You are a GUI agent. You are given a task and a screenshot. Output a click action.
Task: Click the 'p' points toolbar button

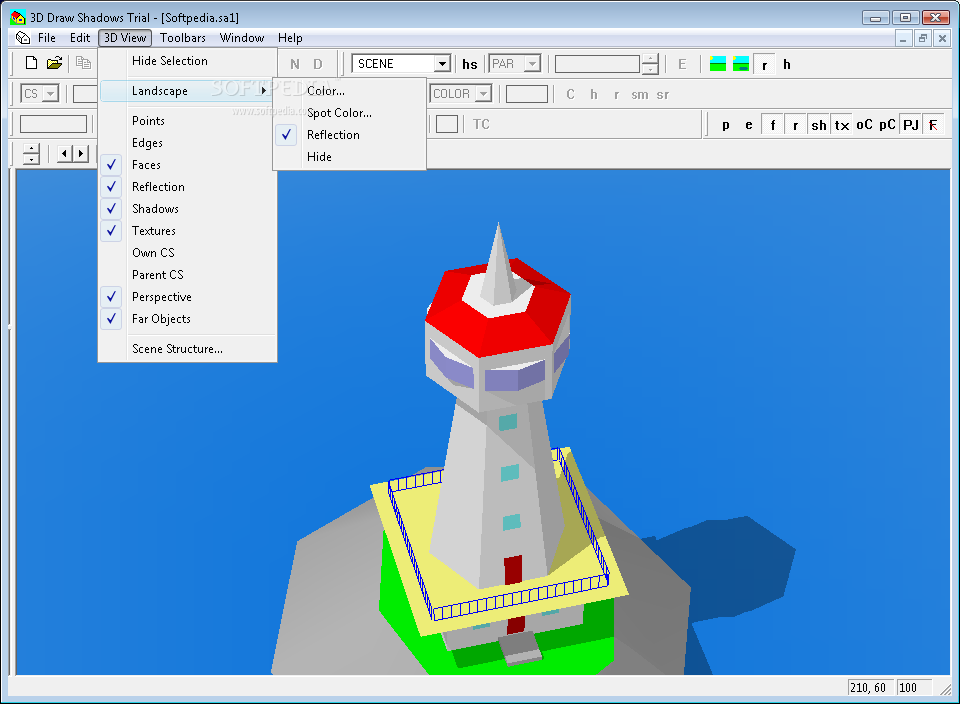(x=726, y=125)
